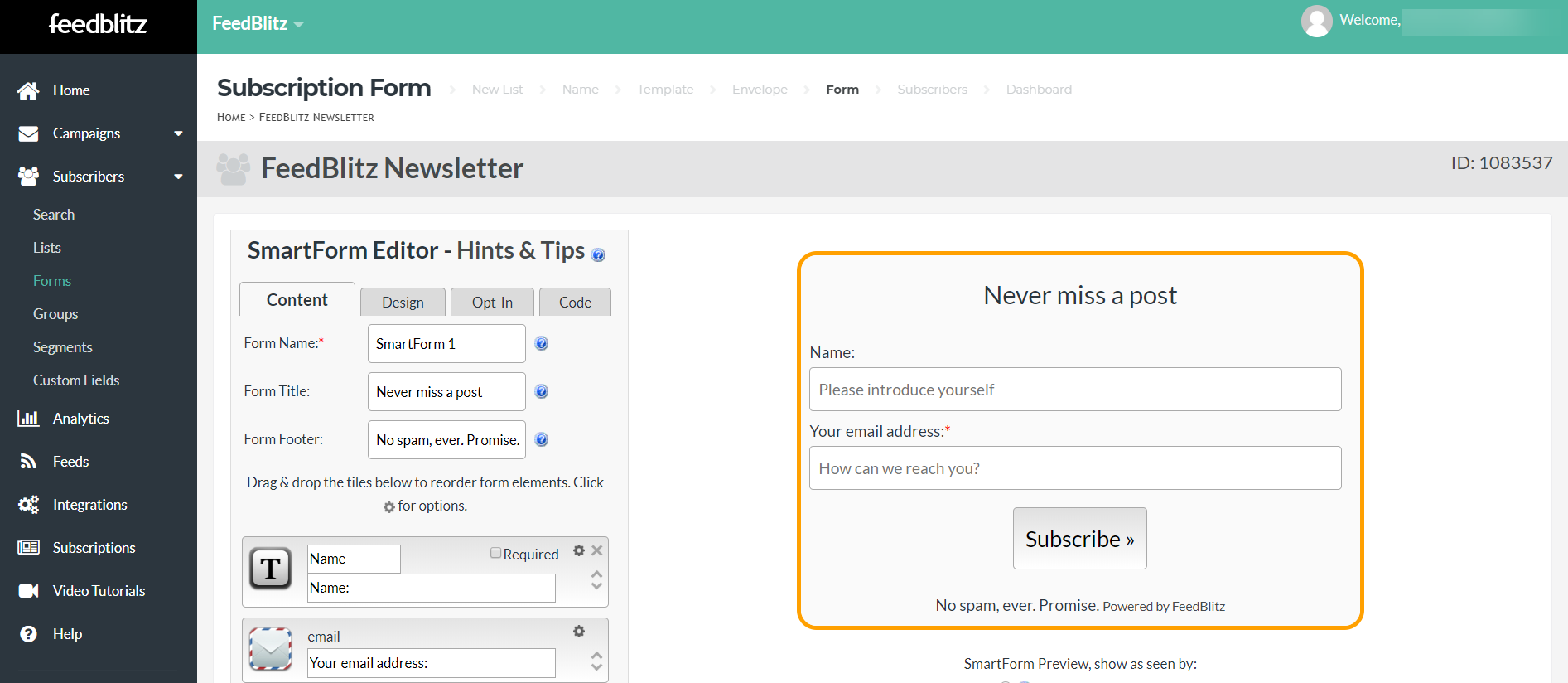The image size is (1568, 683).
Task: Focus the Form Title input
Action: [x=446, y=391]
